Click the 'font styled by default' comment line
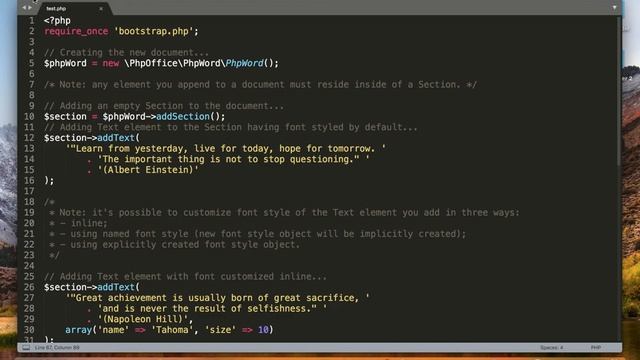Viewport: 640px width, 360px height. pos(231,127)
